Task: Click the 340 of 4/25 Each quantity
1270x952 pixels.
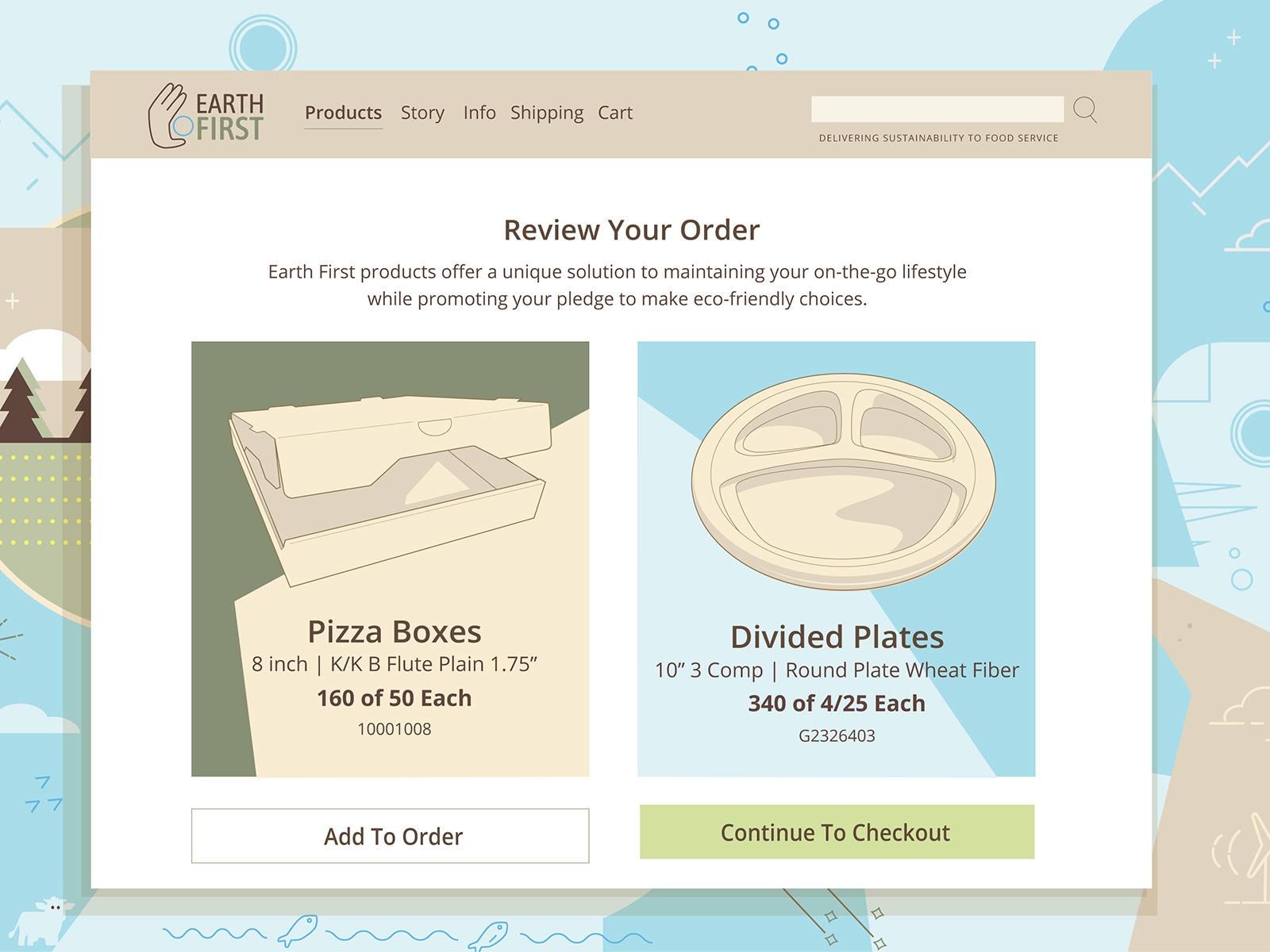Action: 837,704
